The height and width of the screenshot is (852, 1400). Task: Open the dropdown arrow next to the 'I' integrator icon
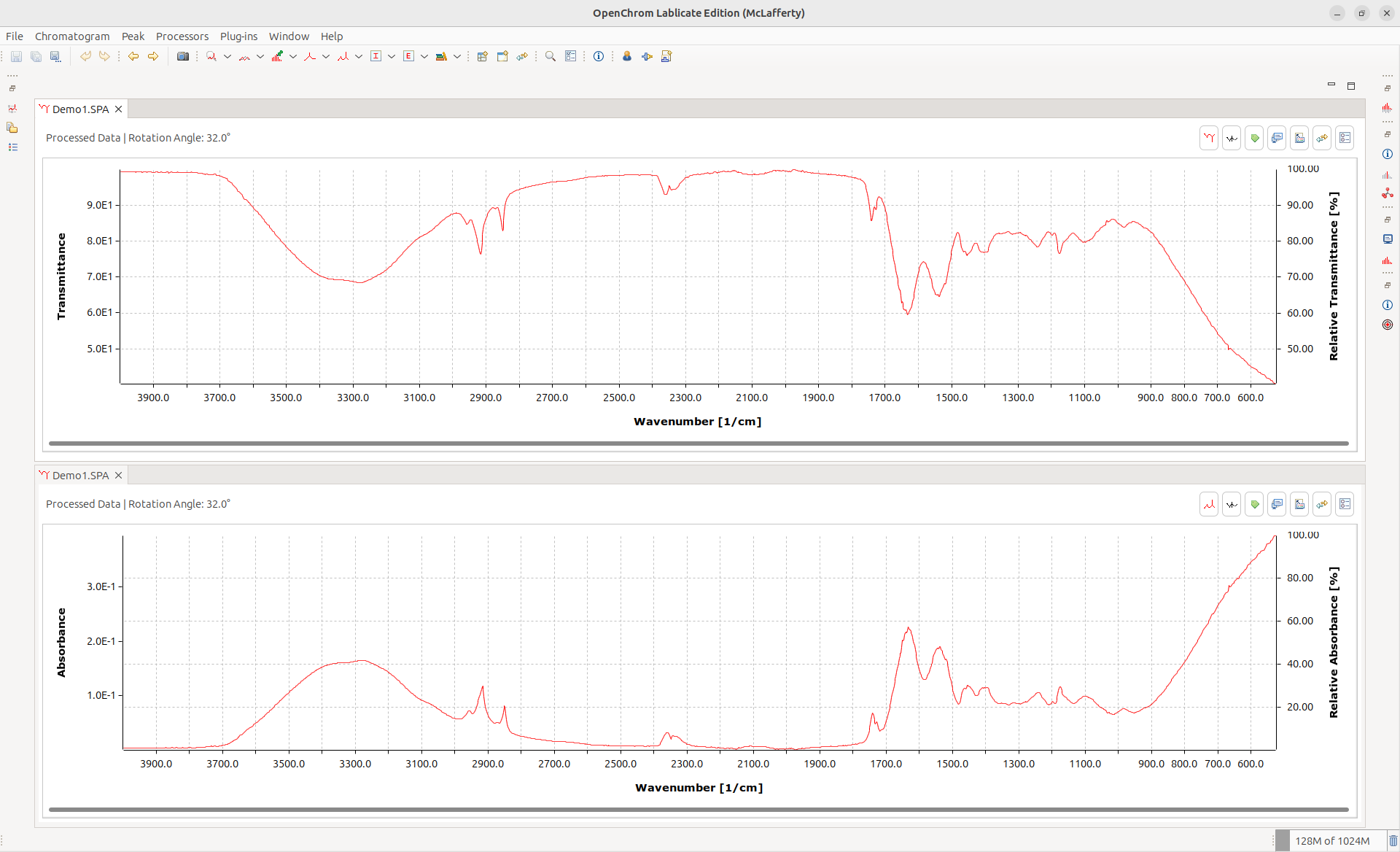[392, 56]
